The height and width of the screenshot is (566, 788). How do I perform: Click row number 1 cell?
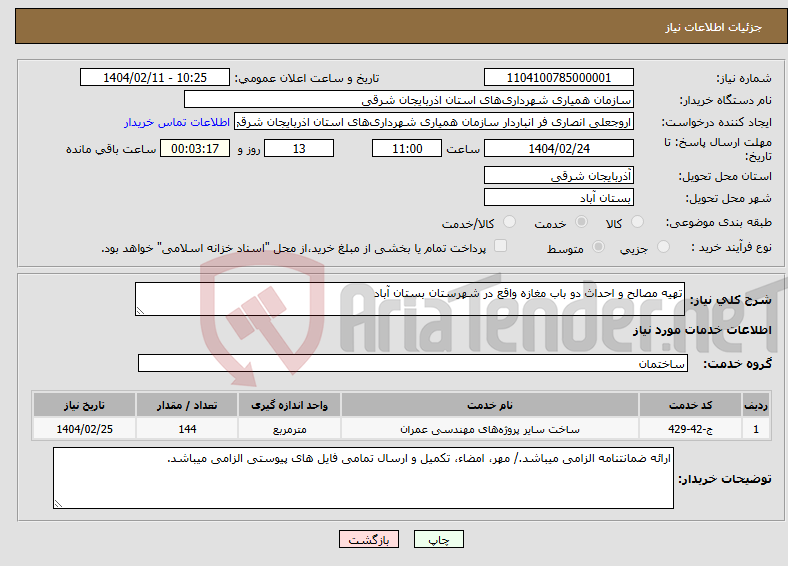(x=756, y=429)
